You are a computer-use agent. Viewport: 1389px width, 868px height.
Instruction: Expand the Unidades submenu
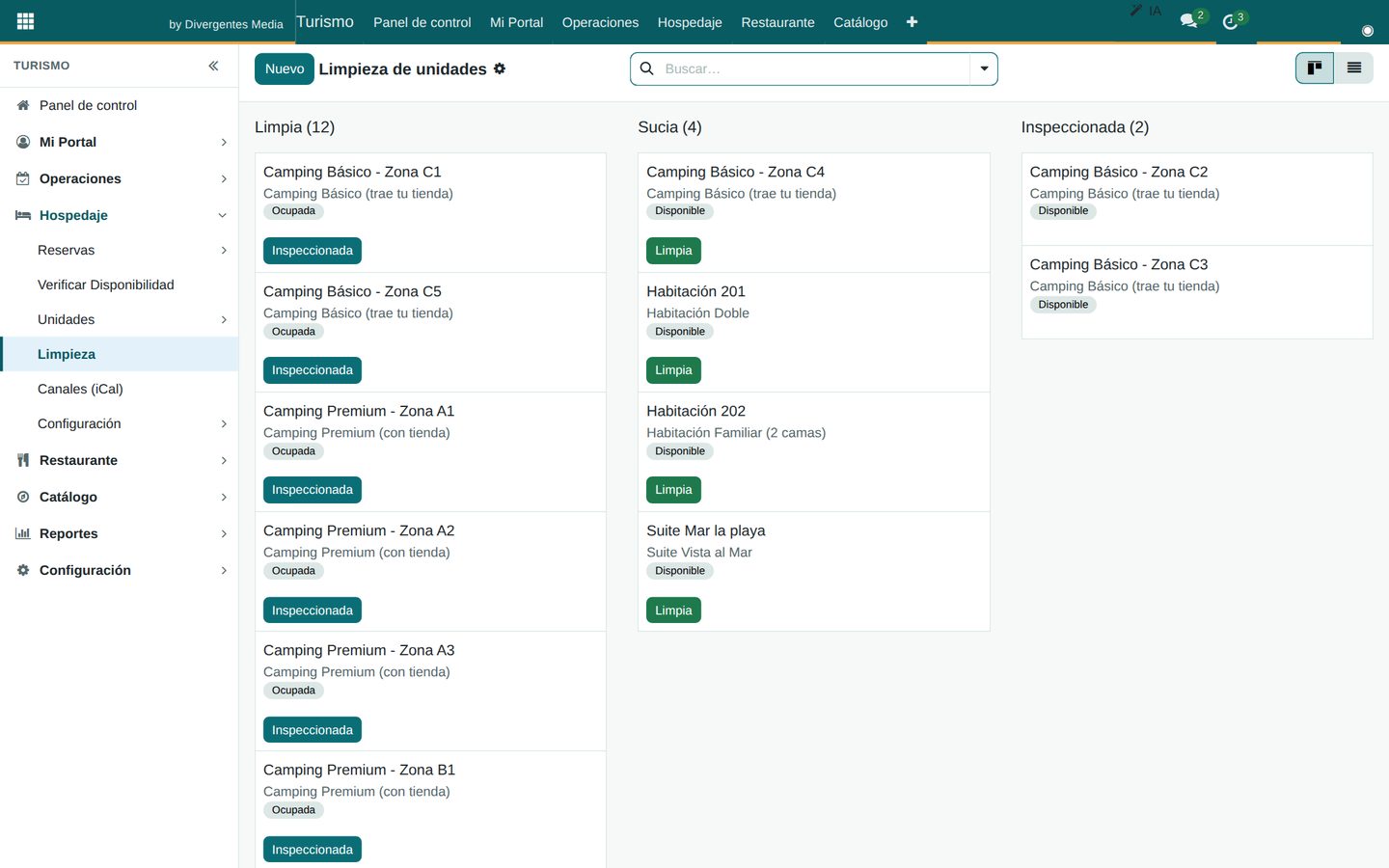(x=224, y=319)
